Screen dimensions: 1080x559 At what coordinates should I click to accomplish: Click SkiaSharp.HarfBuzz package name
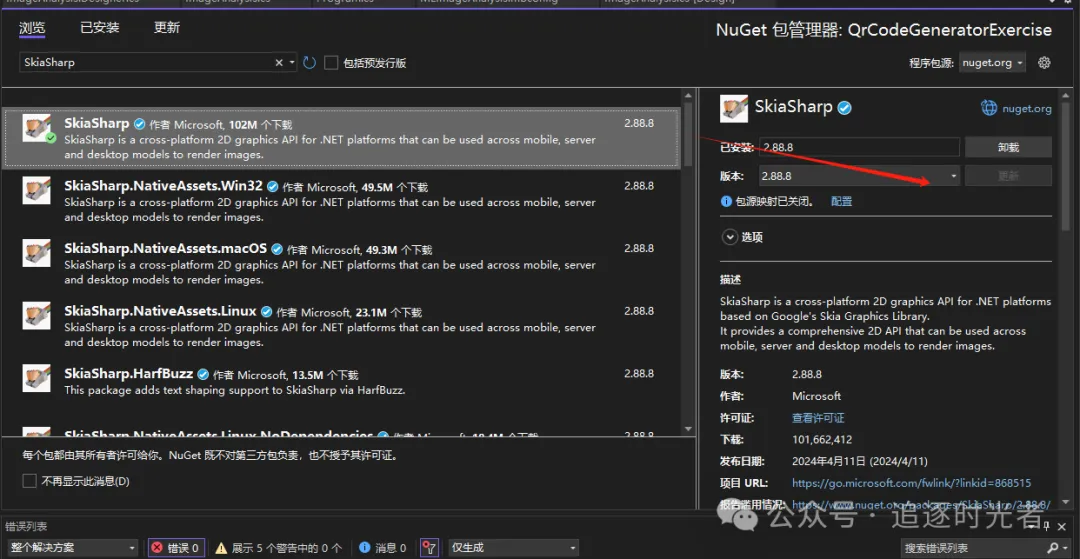[x=129, y=374]
